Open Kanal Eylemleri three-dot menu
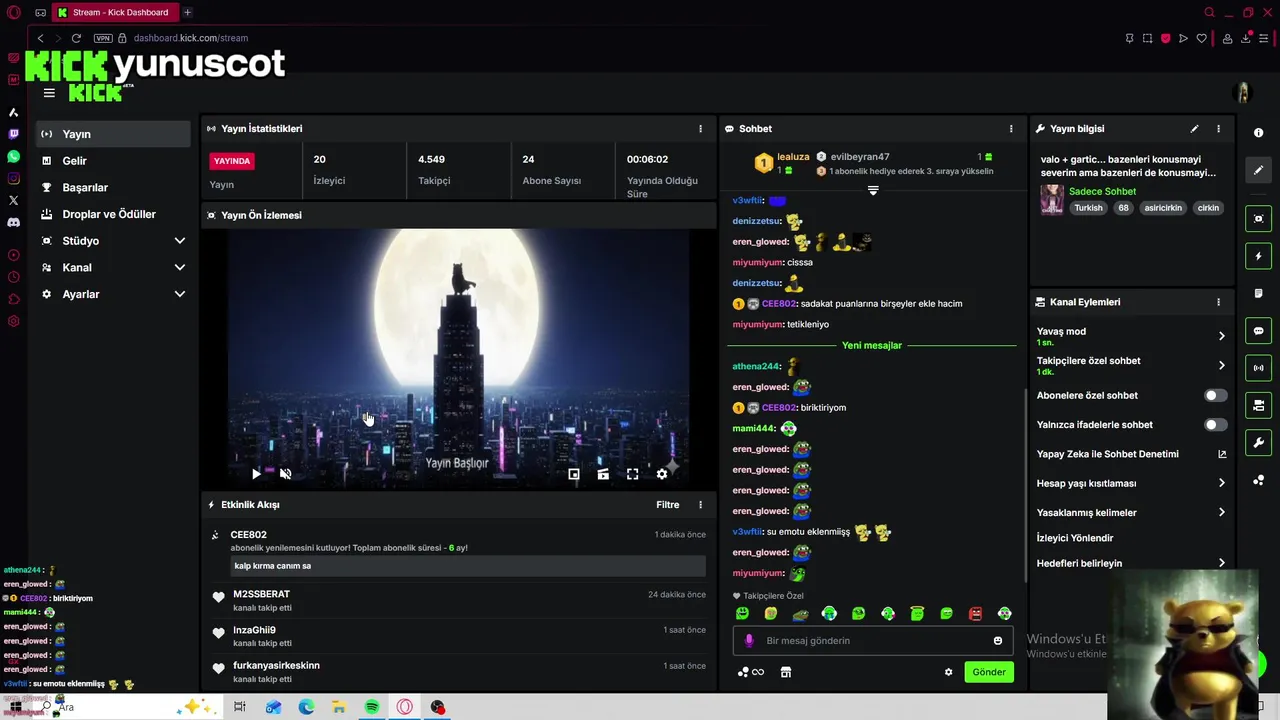1280x720 pixels. tap(1218, 302)
